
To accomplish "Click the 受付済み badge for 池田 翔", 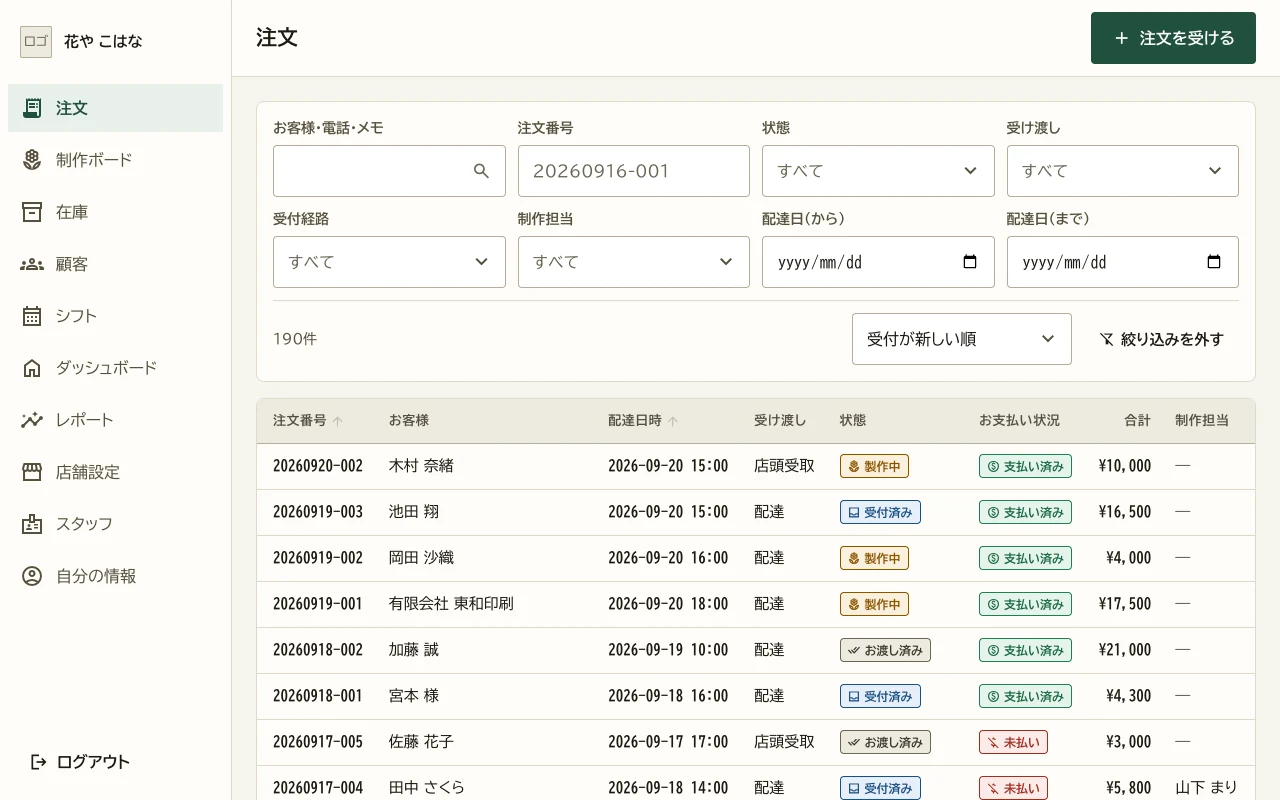I will pos(880,512).
